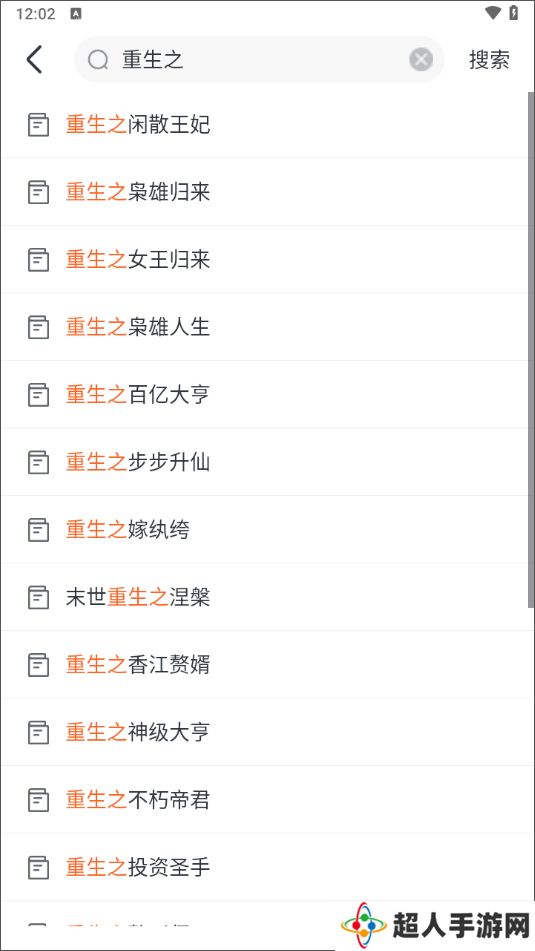The height and width of the screenshot is (951, 535).
Task: Click the vertical scrollbar on the right
Action: click(531, 350)
